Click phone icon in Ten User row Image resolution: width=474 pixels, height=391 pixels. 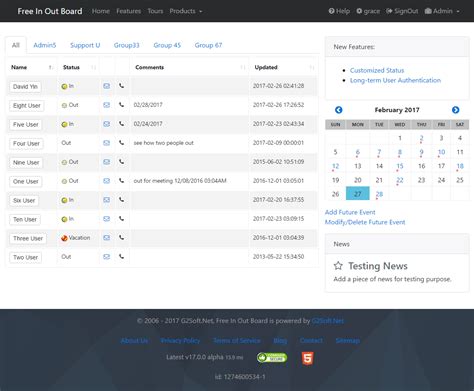[x=121, y=219]
